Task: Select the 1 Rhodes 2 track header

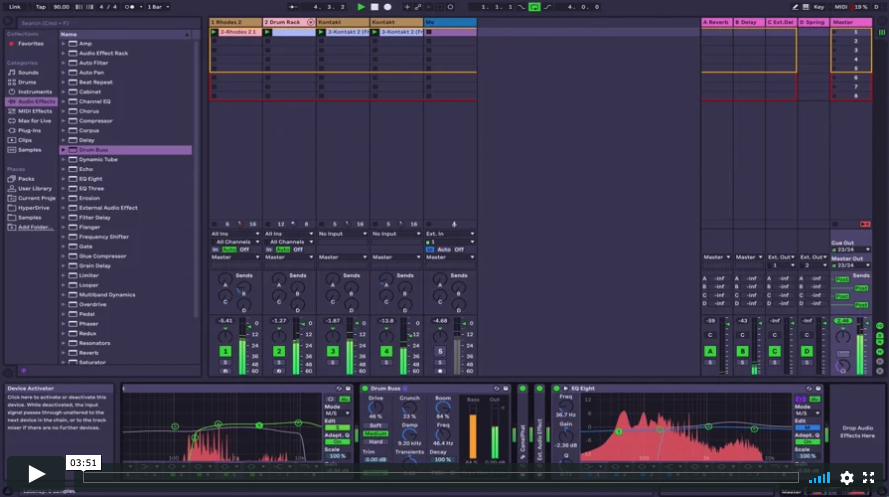Action: pos(235,22)
